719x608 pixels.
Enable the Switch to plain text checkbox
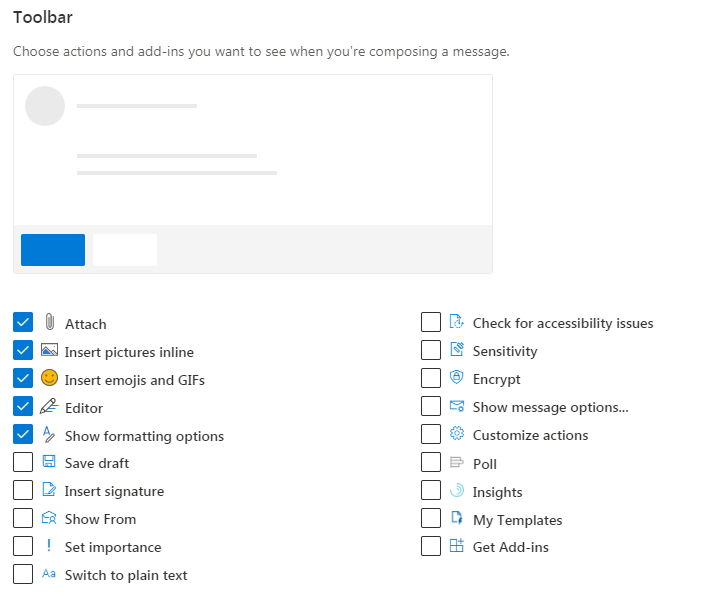click(x=23, y=574)
